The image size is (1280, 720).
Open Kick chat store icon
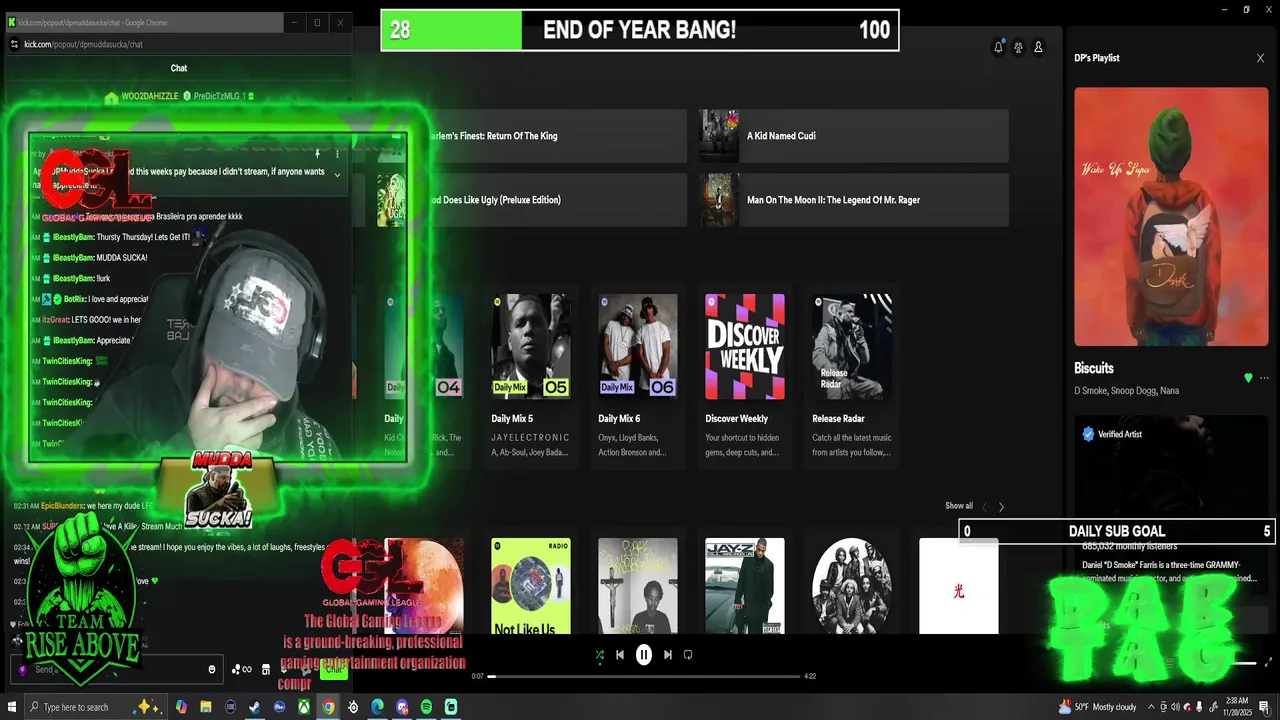pos(265,669)
